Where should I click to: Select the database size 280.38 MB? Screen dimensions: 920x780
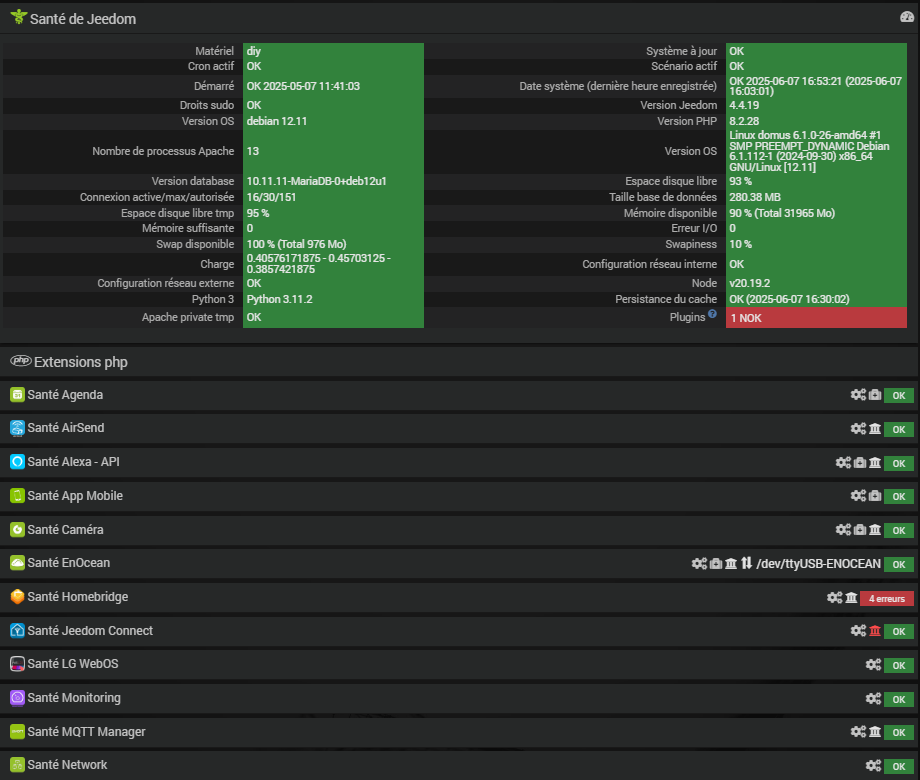click(755, 197)
